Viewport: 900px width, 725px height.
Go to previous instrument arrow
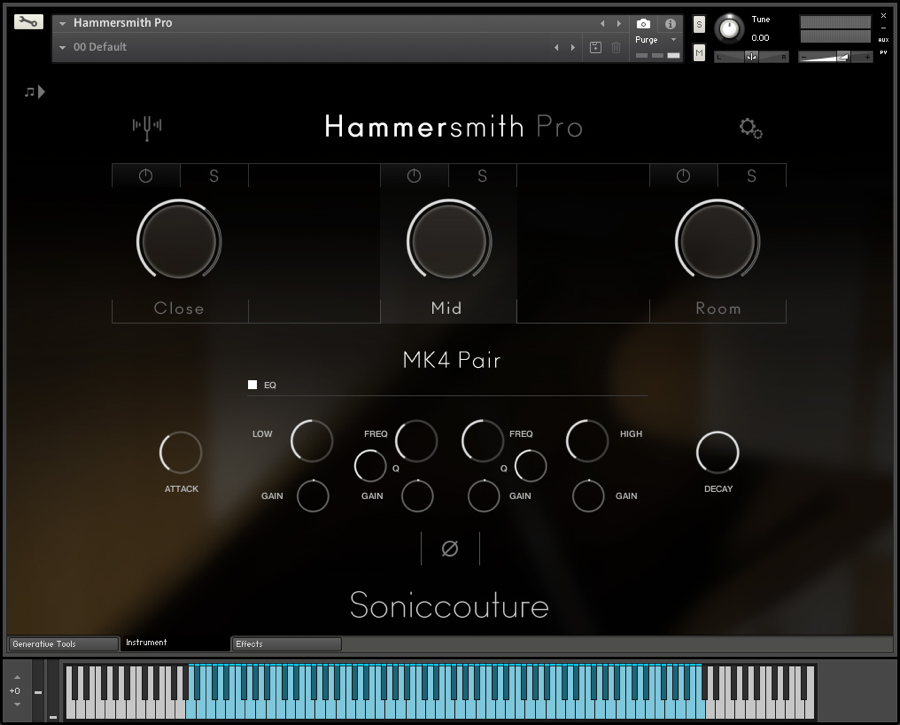(602, 24)
